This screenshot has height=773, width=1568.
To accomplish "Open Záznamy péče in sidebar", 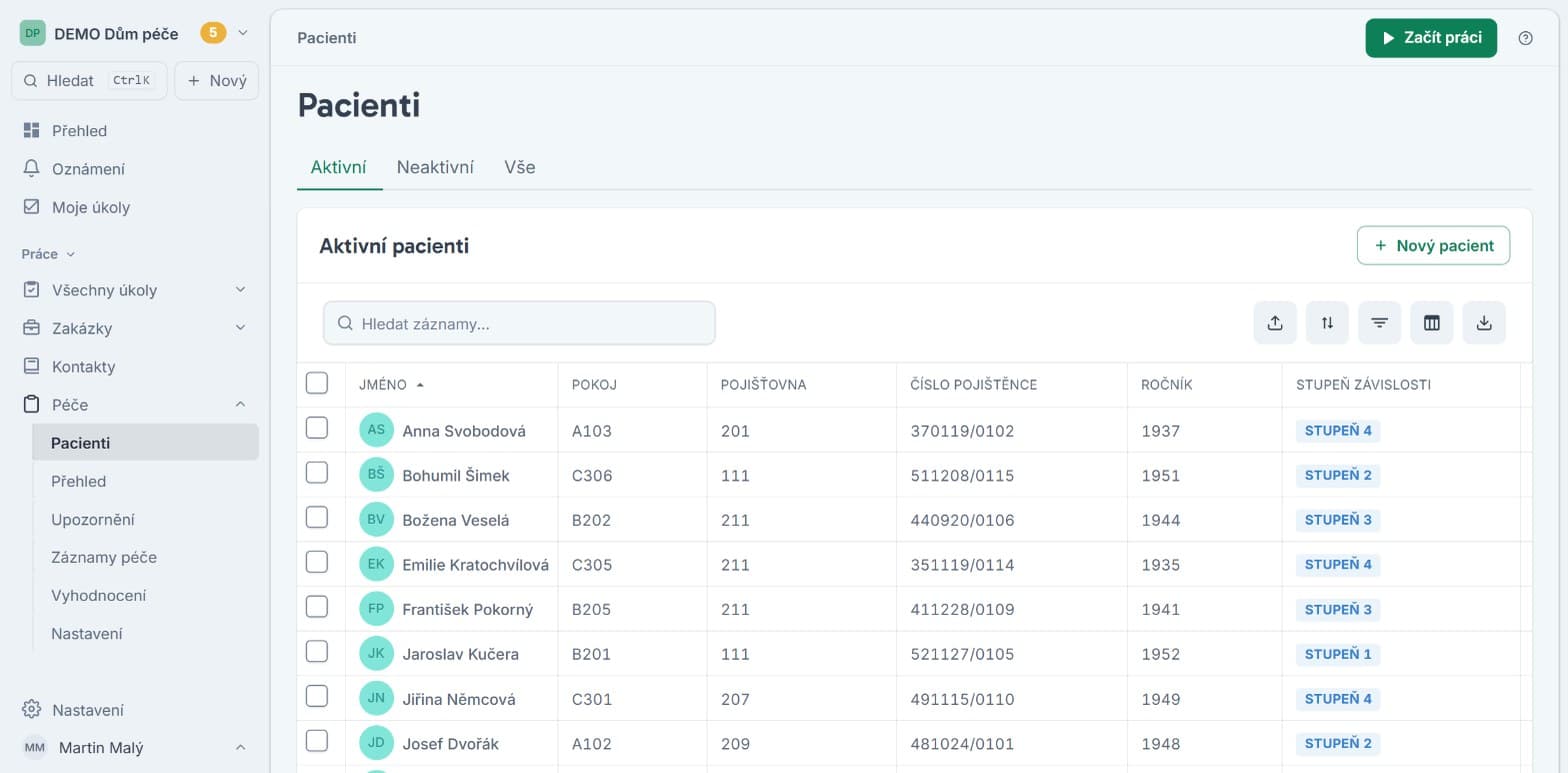I will pos(104,557).
